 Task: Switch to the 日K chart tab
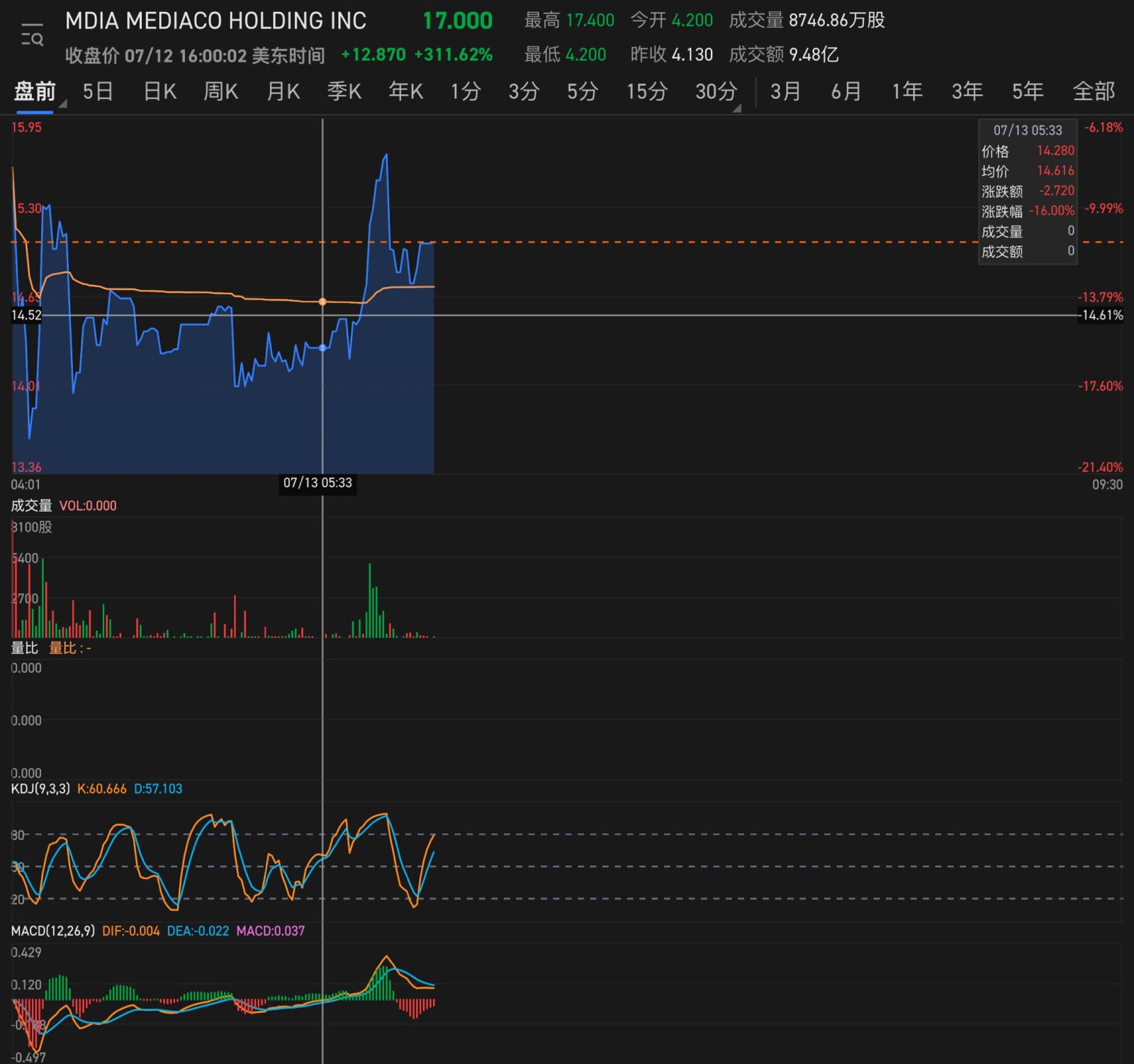(x=159, y=91)
